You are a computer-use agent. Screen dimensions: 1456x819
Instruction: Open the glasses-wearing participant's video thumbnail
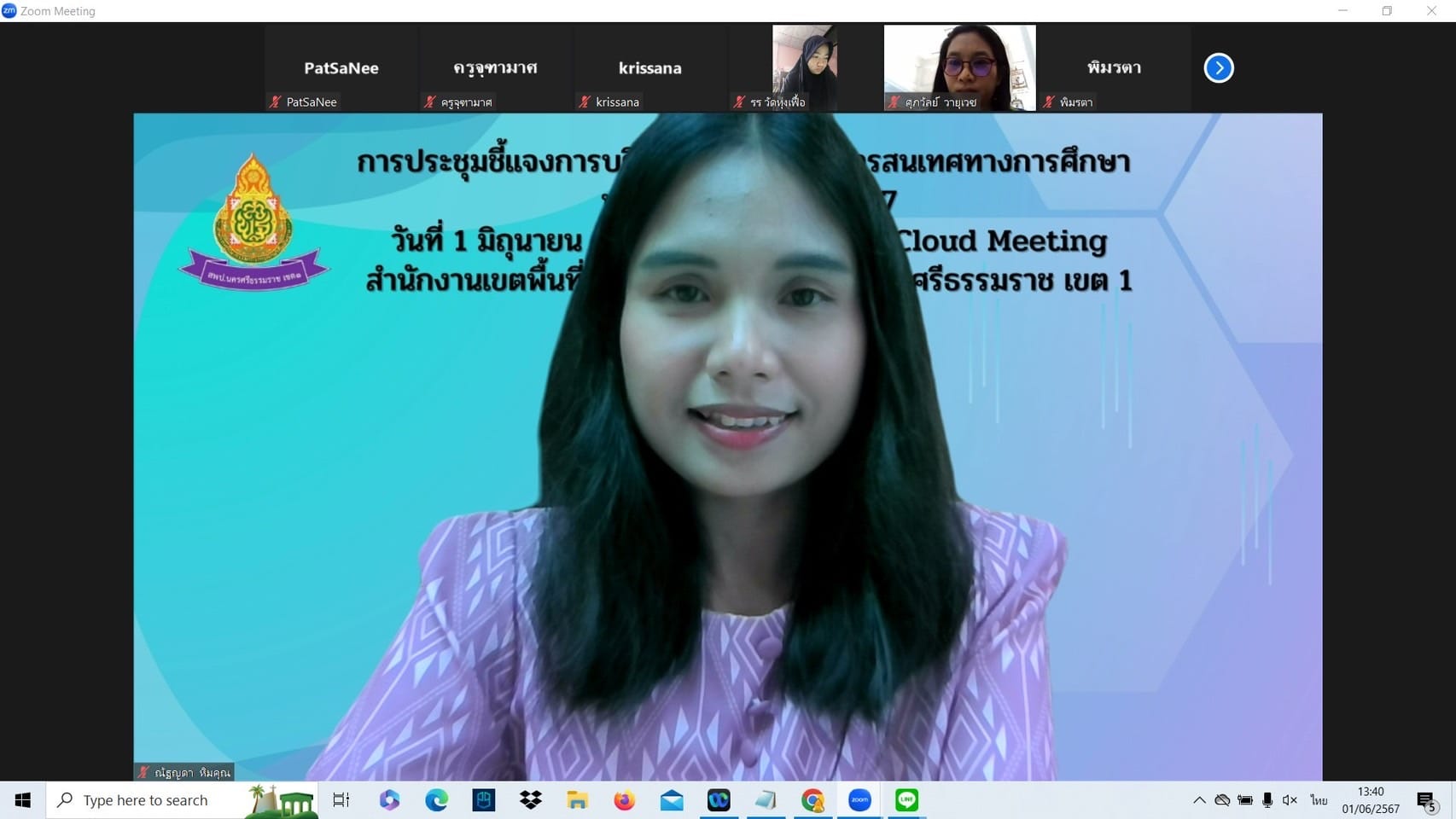point(959,67)
